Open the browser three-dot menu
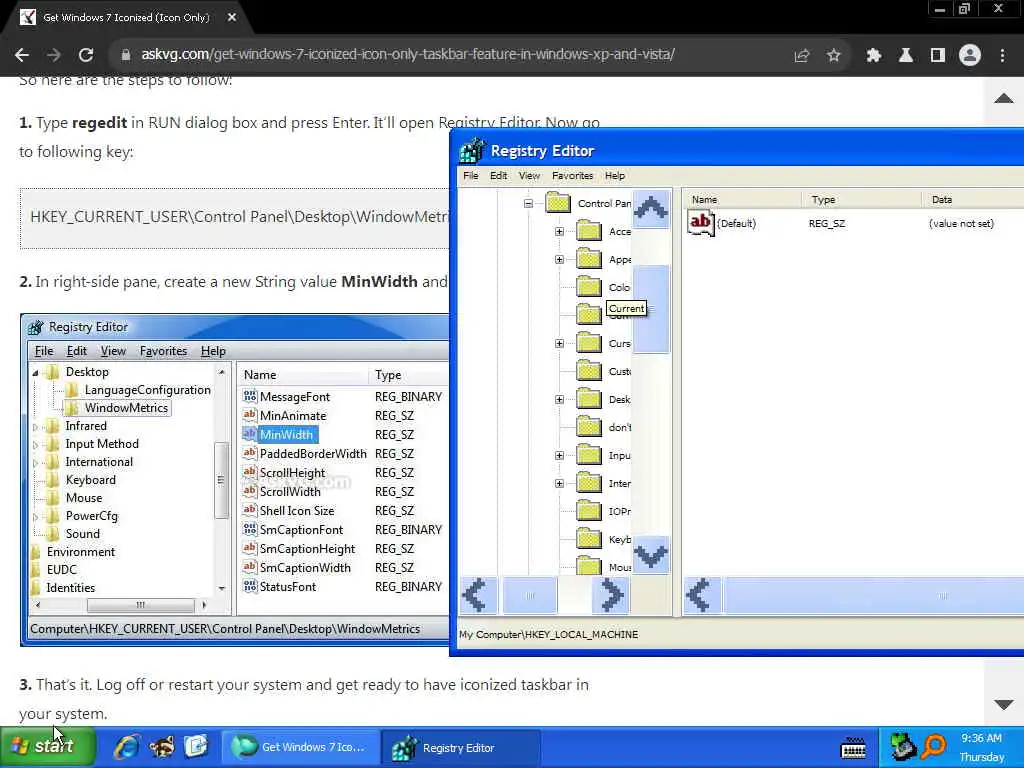 [1002, 56]
